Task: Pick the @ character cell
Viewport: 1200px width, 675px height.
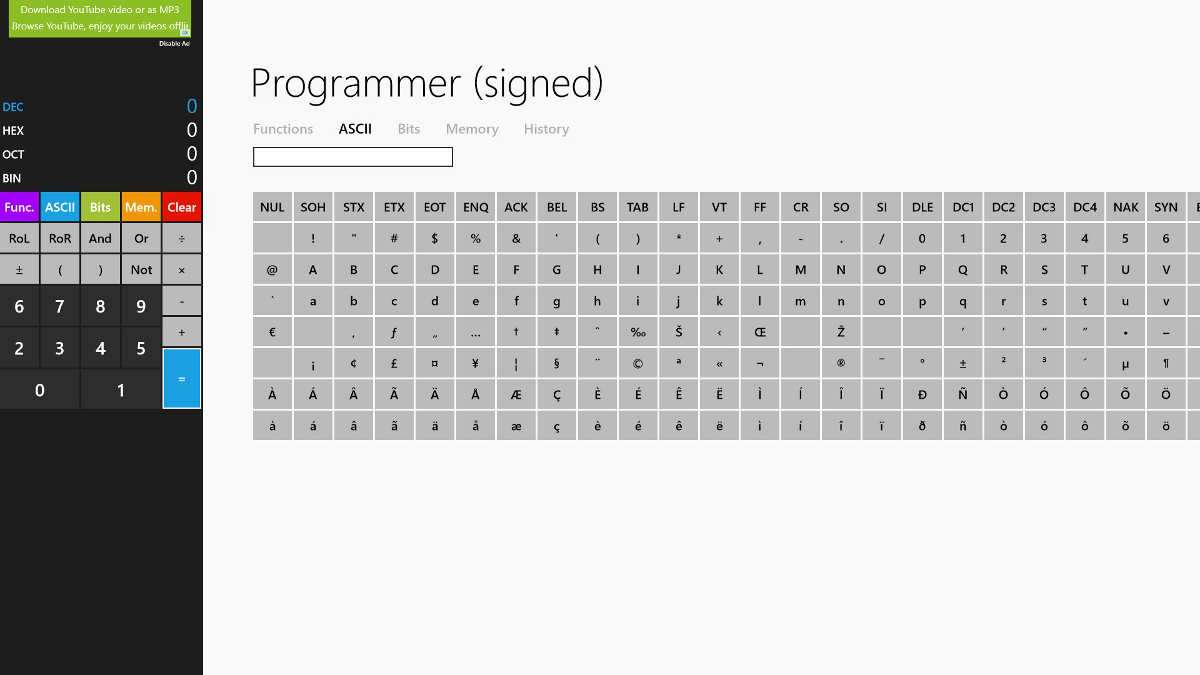Action: click(272, 270)
